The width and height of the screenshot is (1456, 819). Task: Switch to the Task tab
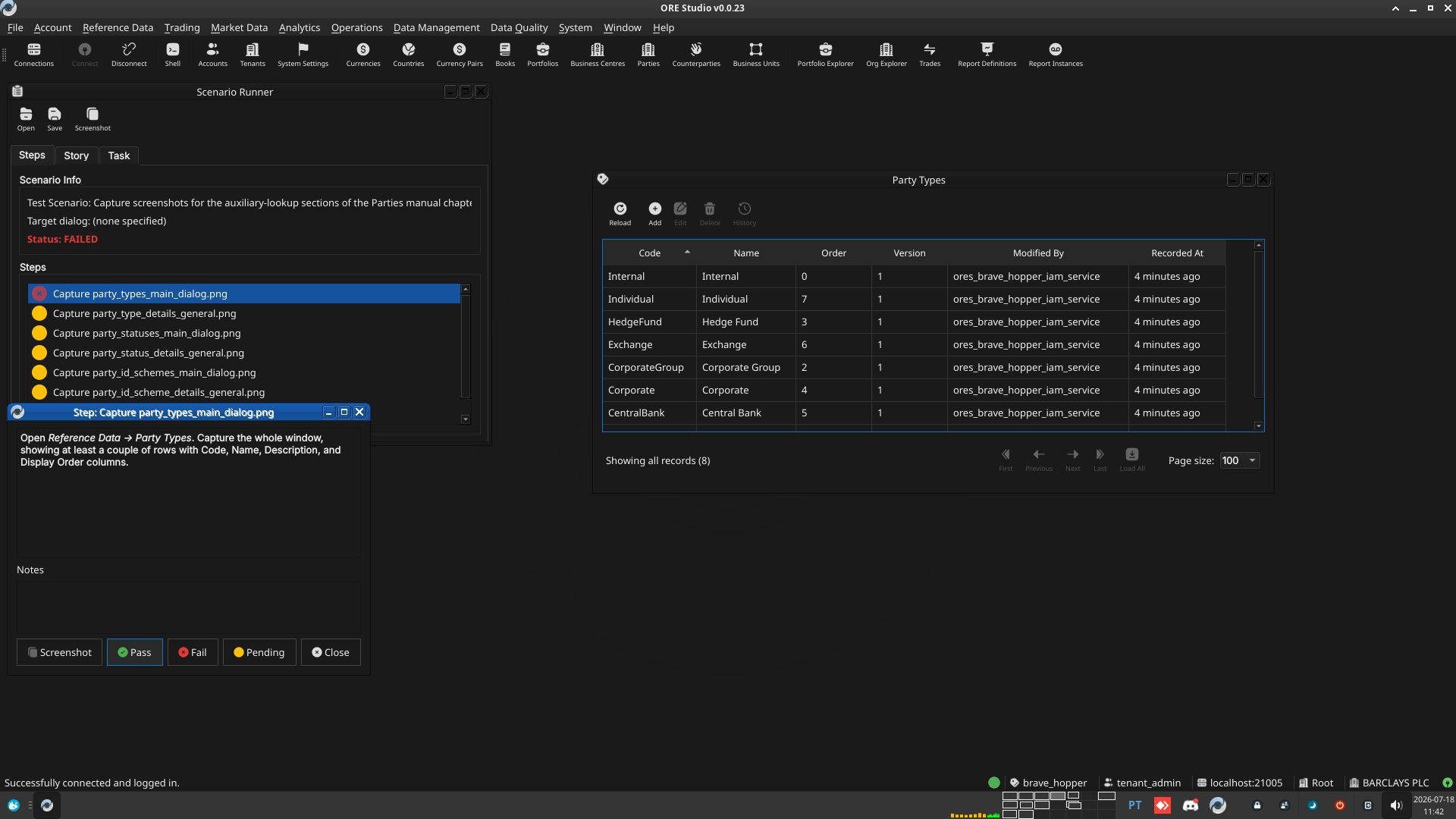(x=118, y=155)
